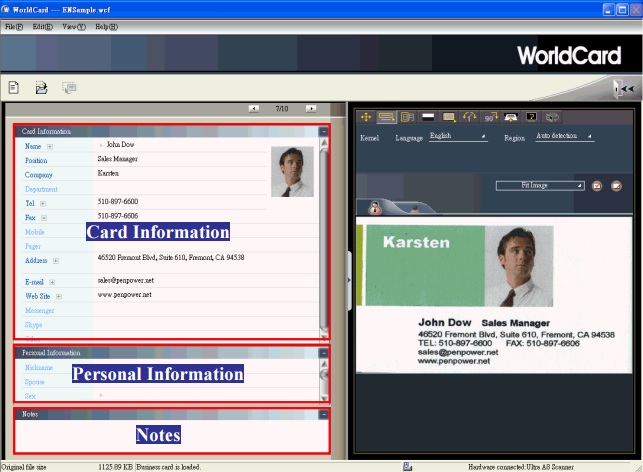
Task: Collapse the Card Information section
Action: pos(324,131)
